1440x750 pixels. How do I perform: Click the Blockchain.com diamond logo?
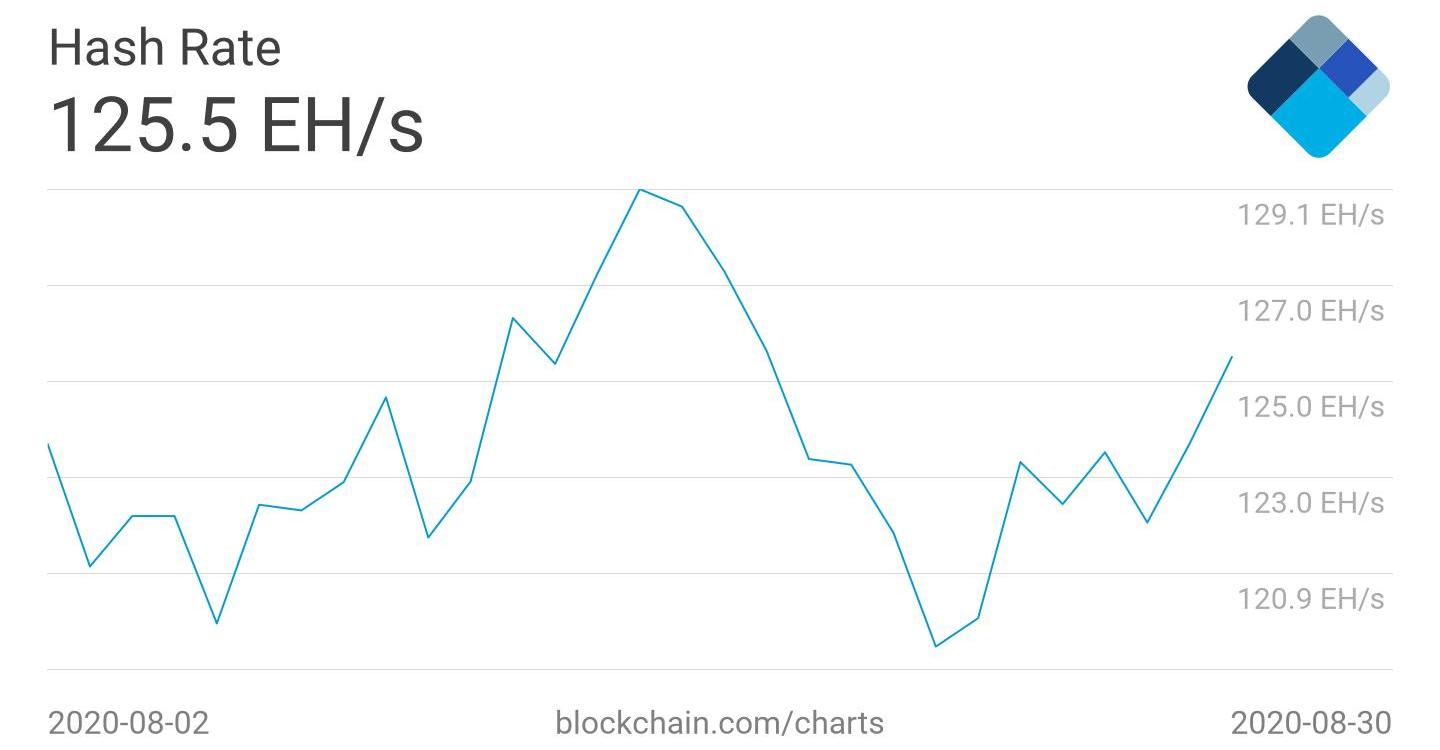click(x=1318, y=87)
